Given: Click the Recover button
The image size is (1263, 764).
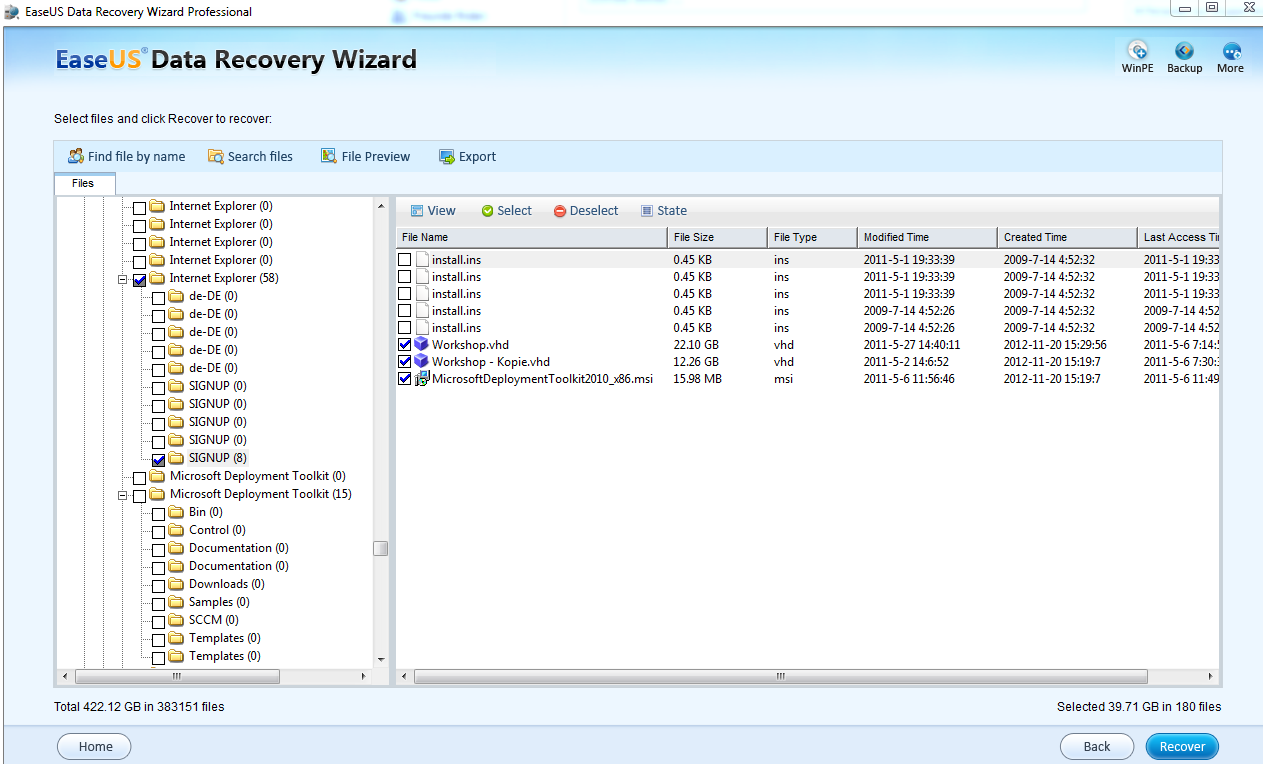Looking at the screenshot, I should coord(1183,746).
